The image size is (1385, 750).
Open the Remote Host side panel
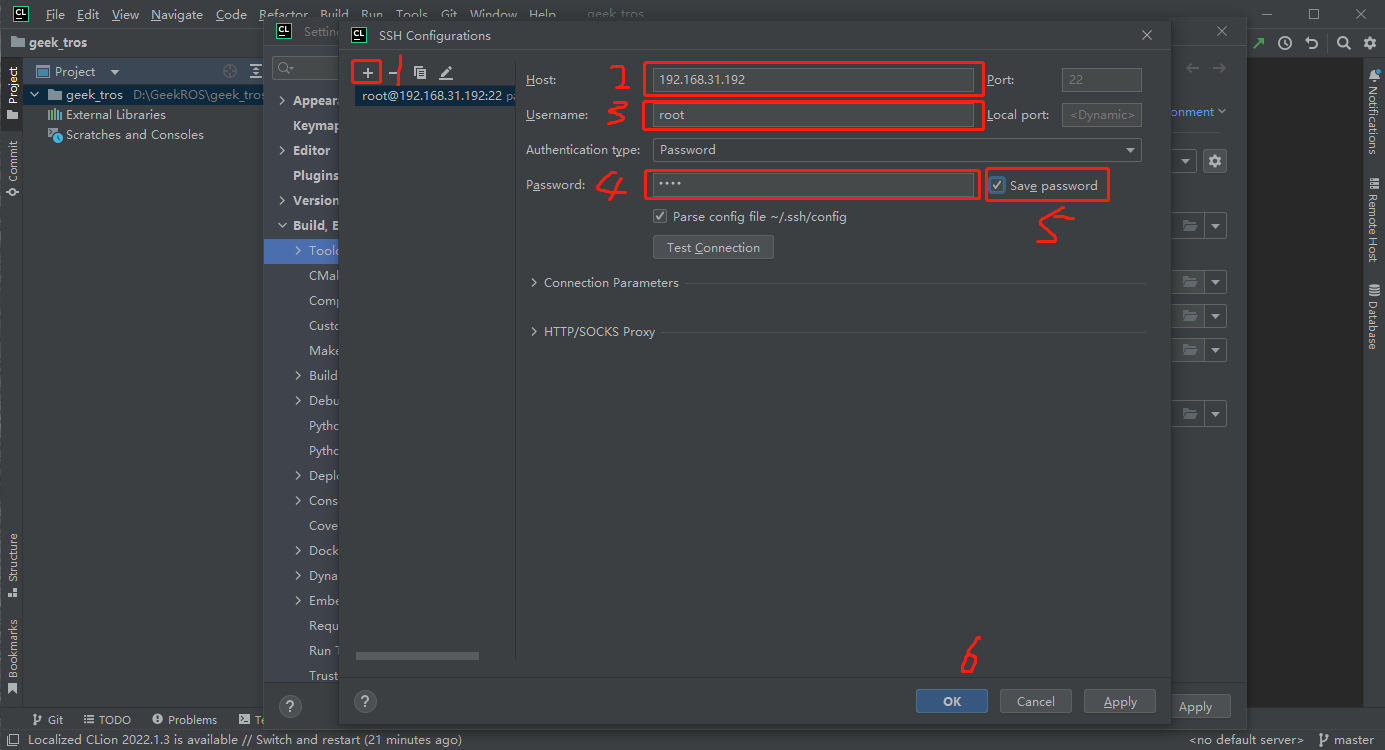point(1373,220)
